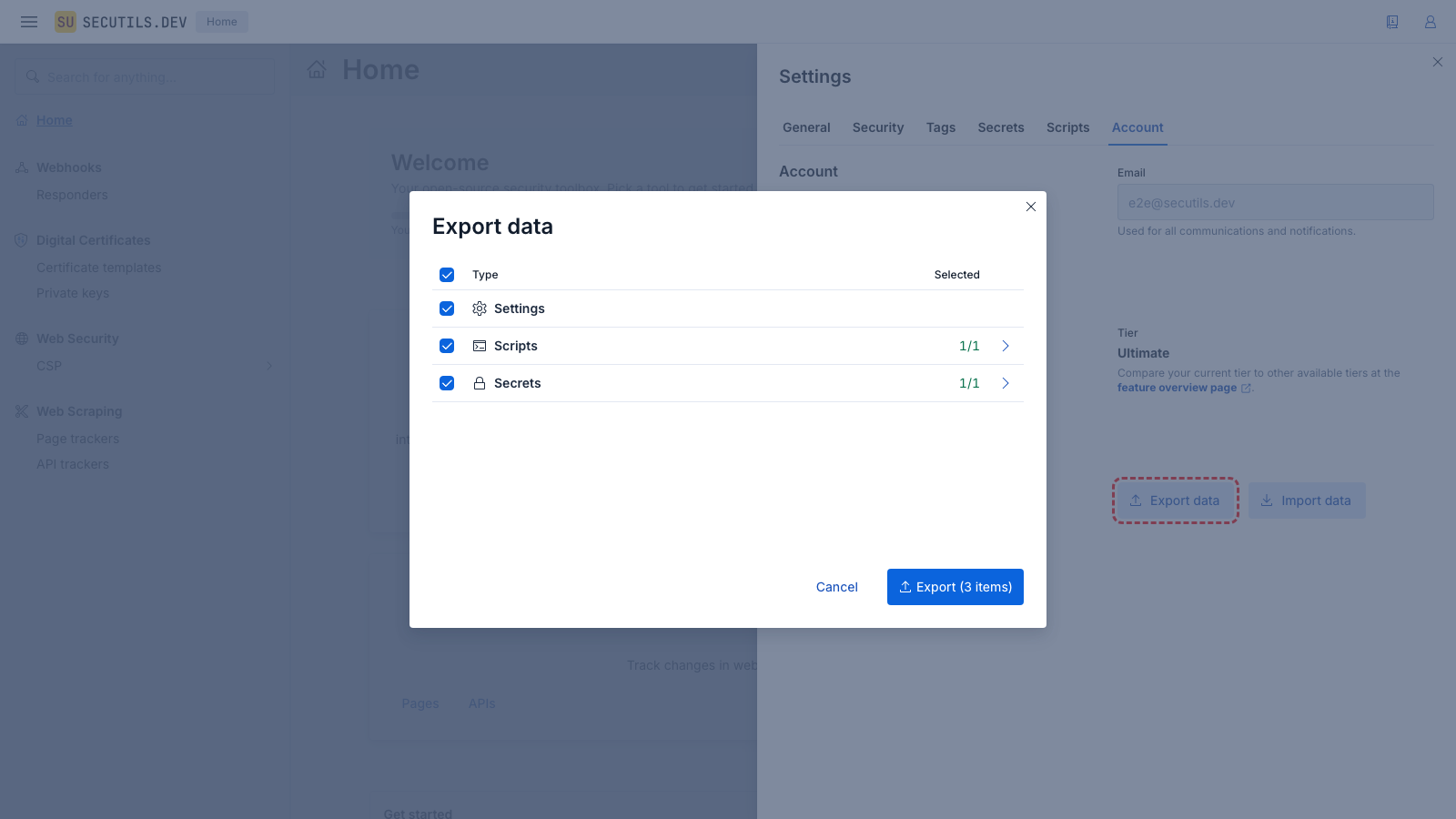Open the user account icon
1456x819 pixels.
[1431, 22]
